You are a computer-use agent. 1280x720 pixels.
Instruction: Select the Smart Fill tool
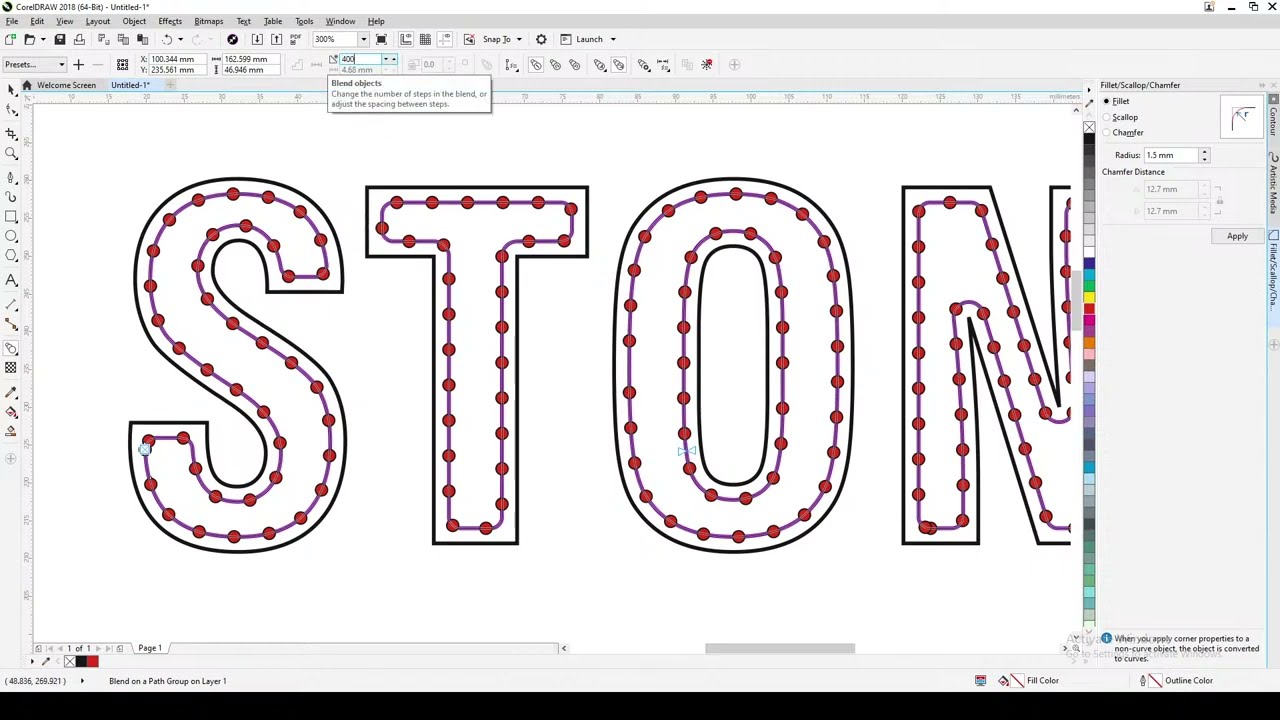(11, 431)
